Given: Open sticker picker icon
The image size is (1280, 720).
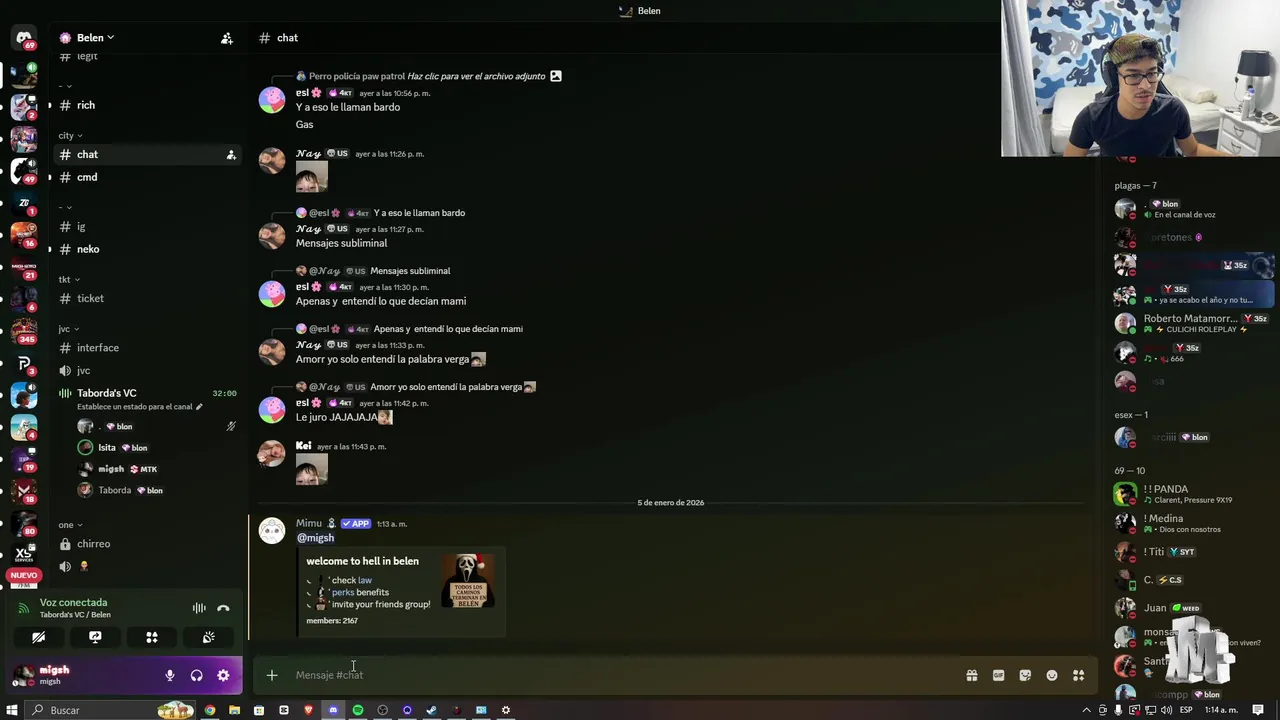Looking at the screenshot, I should point(1025,676).
